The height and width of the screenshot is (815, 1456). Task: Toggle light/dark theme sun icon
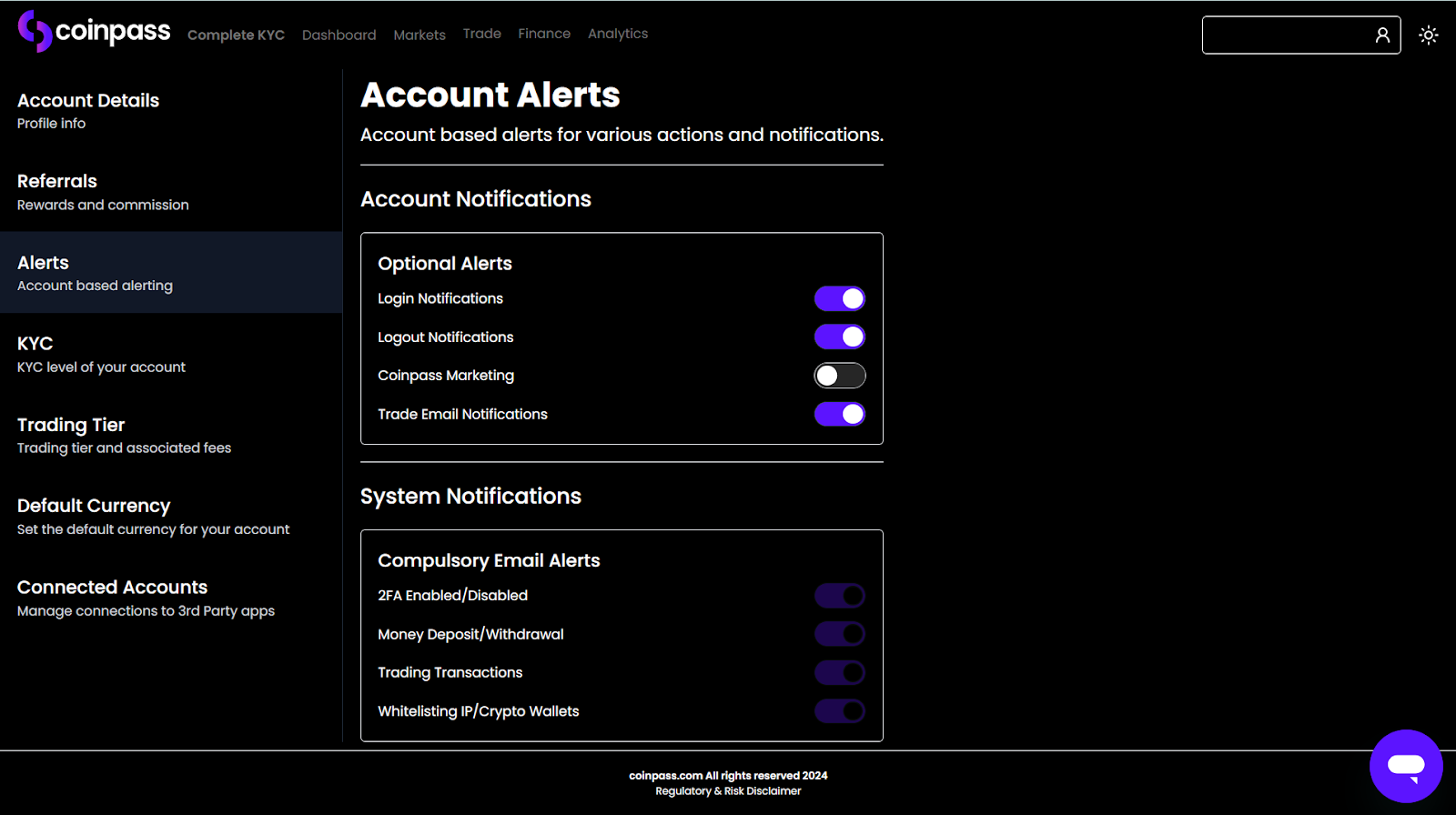[1428, 35]
